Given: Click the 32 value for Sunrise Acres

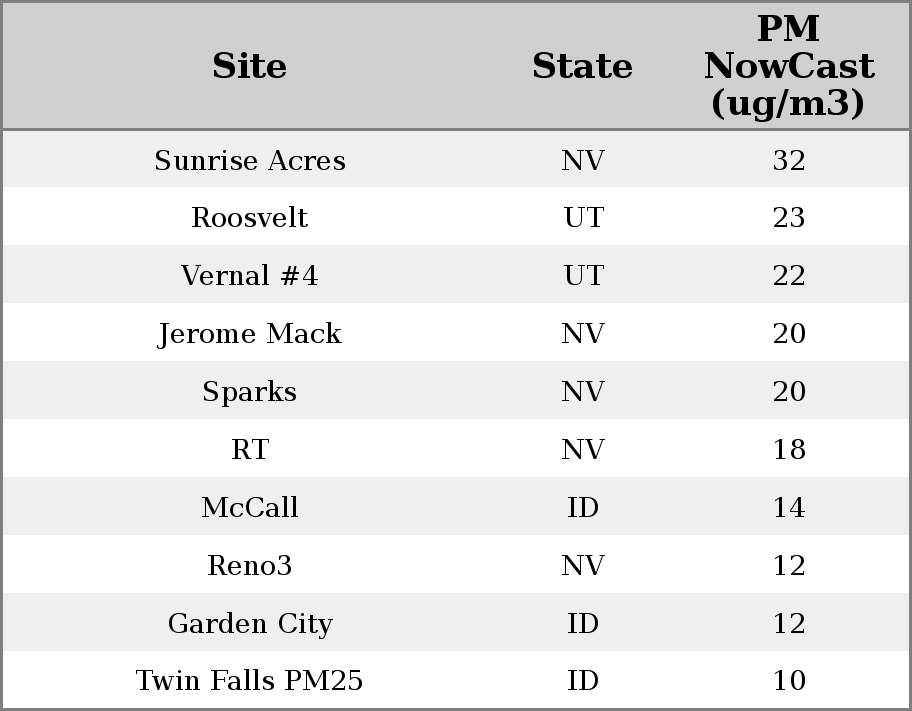Looking at the screenshot, I should pyautogui.click(x=788, y=161).
